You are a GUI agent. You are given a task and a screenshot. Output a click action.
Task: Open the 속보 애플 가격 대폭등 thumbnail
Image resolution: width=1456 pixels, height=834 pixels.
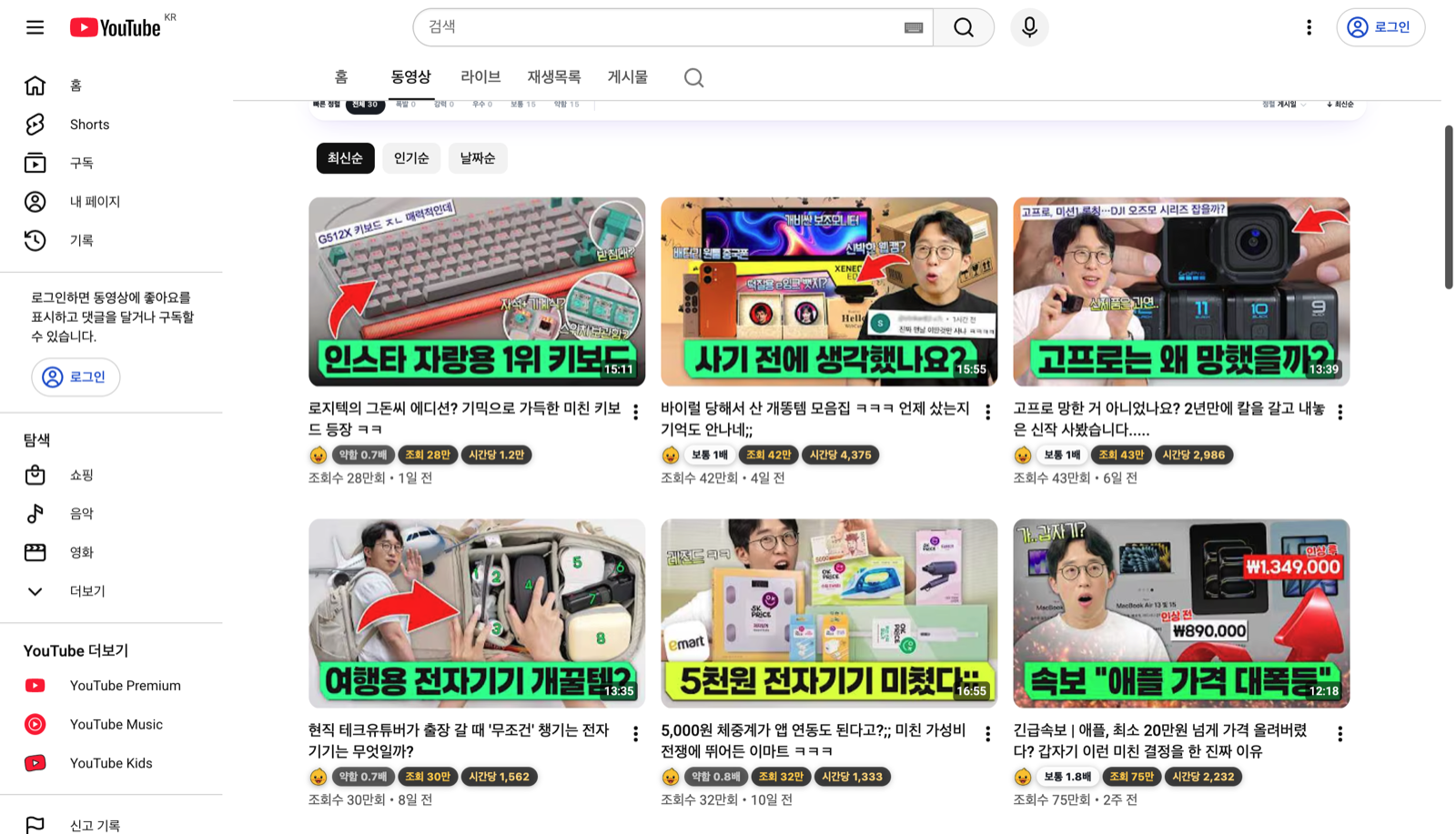point(1181,614)
